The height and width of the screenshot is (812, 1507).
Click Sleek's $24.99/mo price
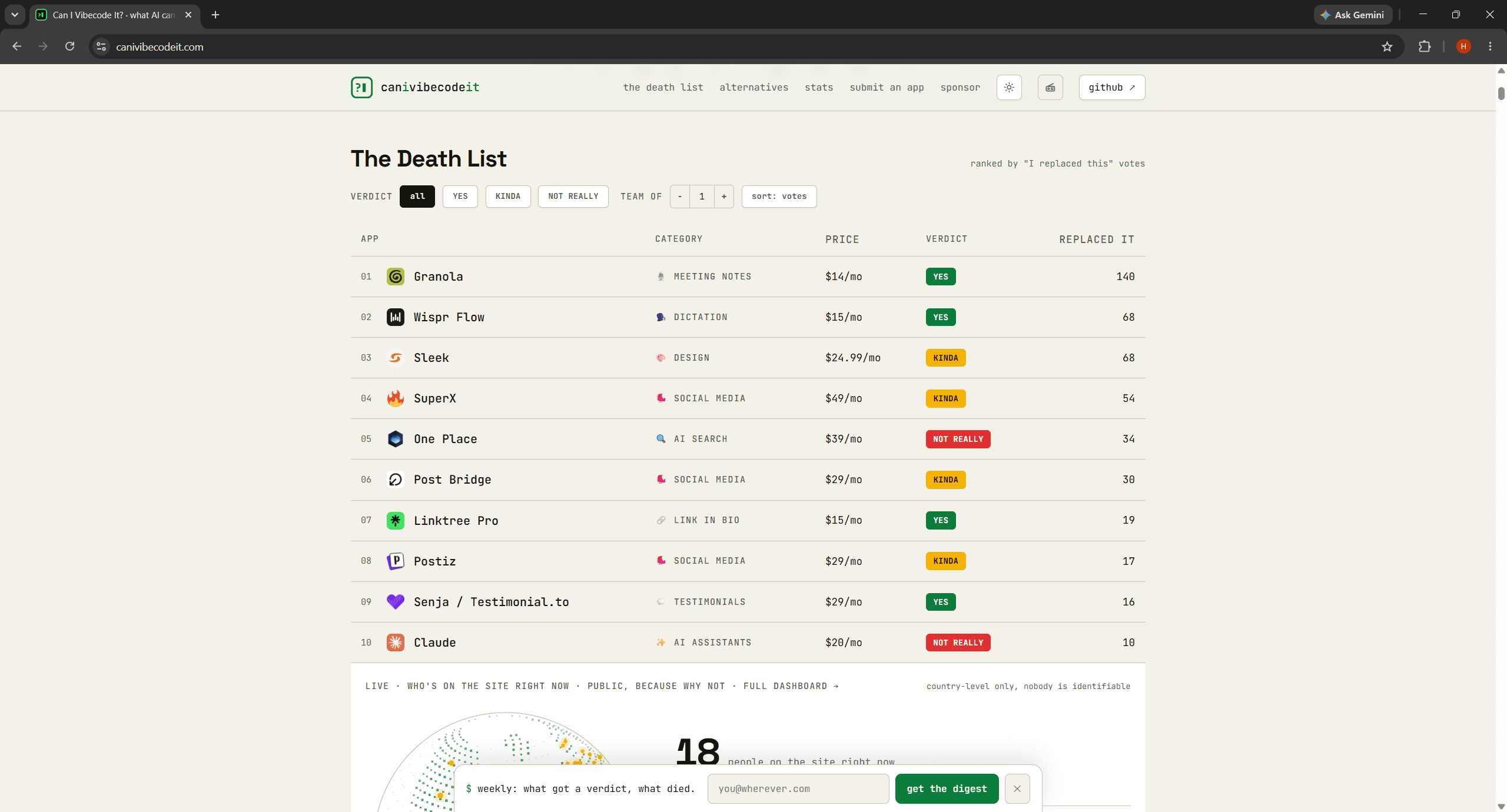(x=852, y=358)
